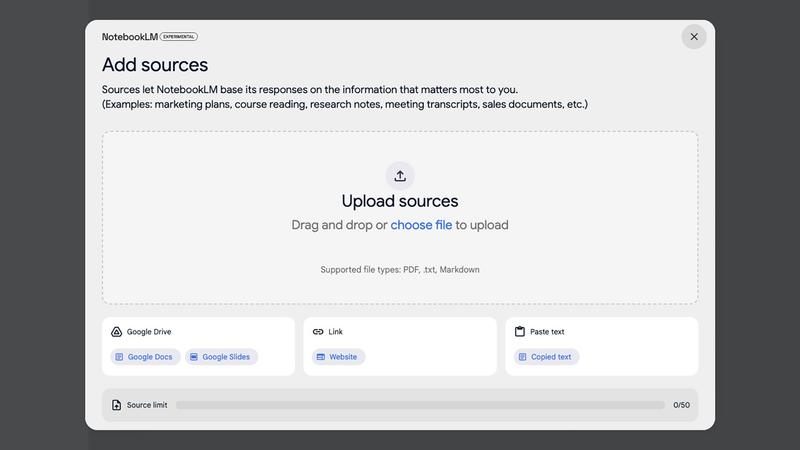The width and height of the screenshot is (800, 450).
Task: Click the Google Docs chip icon
Action: pos(119,357)
